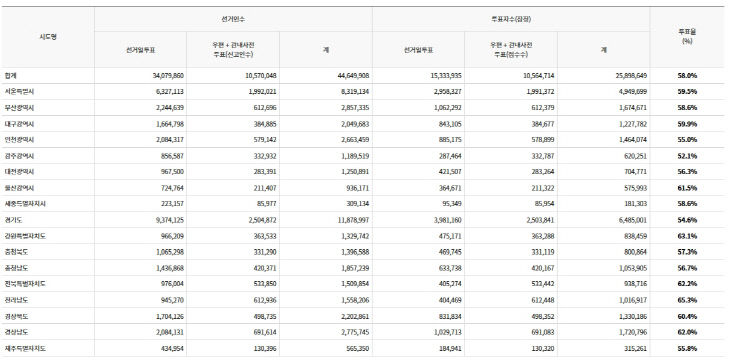730x360 pixels.
Task: Click the cell 8,319,134
Action: pyautogui.click(x=355, y=92)
